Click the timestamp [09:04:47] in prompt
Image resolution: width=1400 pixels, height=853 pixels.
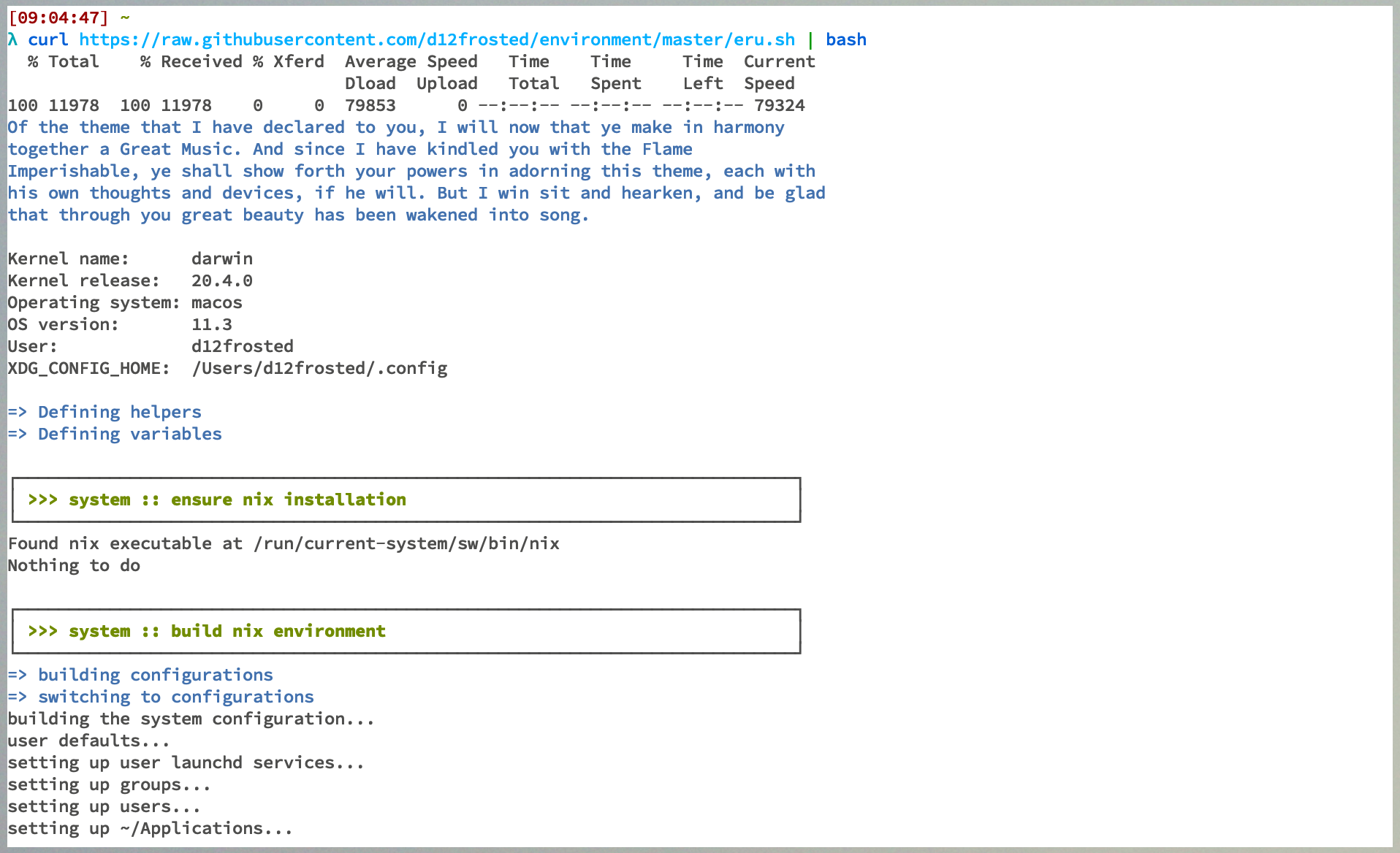[x=58, y=18]
